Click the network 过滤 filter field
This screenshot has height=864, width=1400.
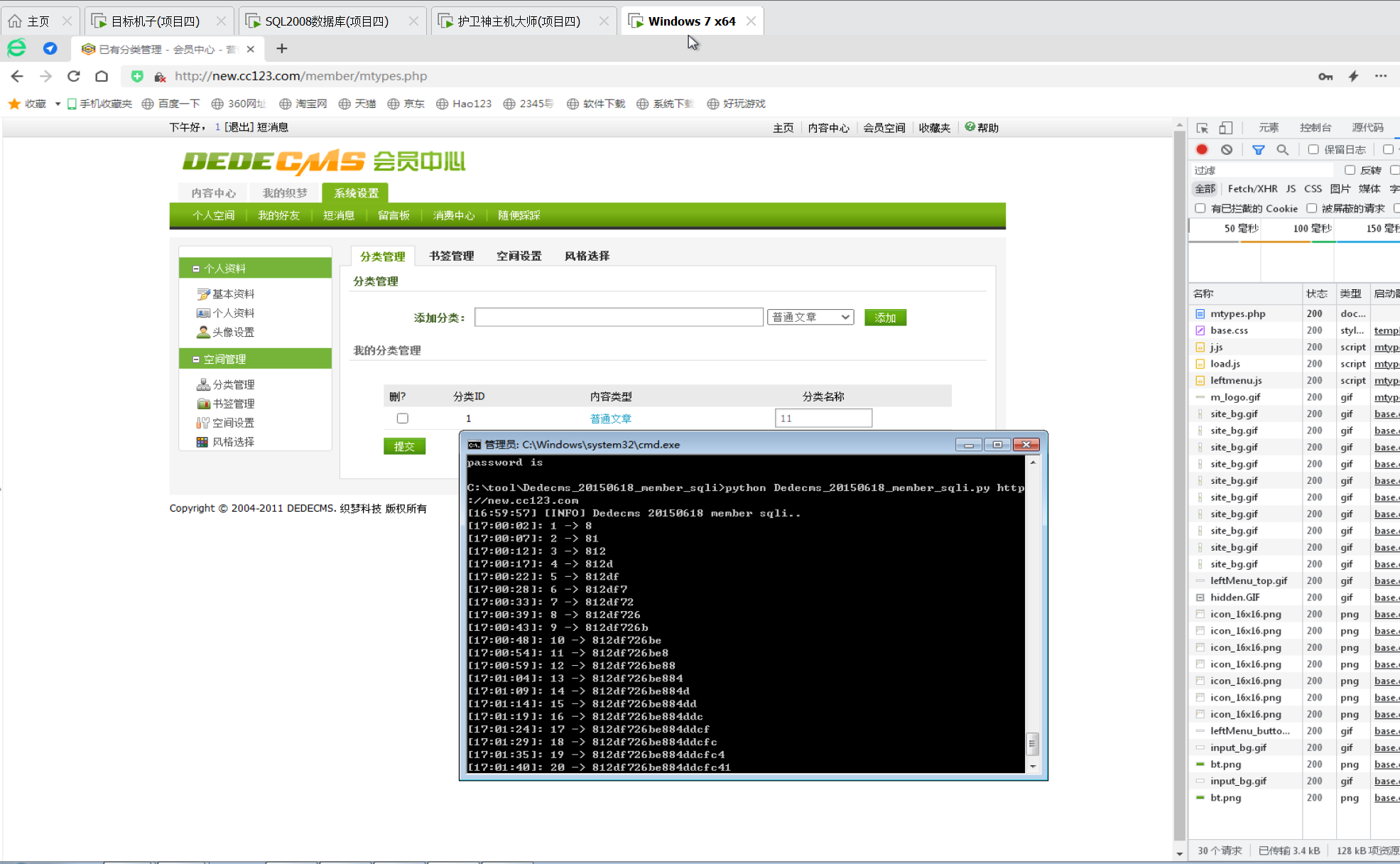pyautogui.click(x=1261, y=170)
